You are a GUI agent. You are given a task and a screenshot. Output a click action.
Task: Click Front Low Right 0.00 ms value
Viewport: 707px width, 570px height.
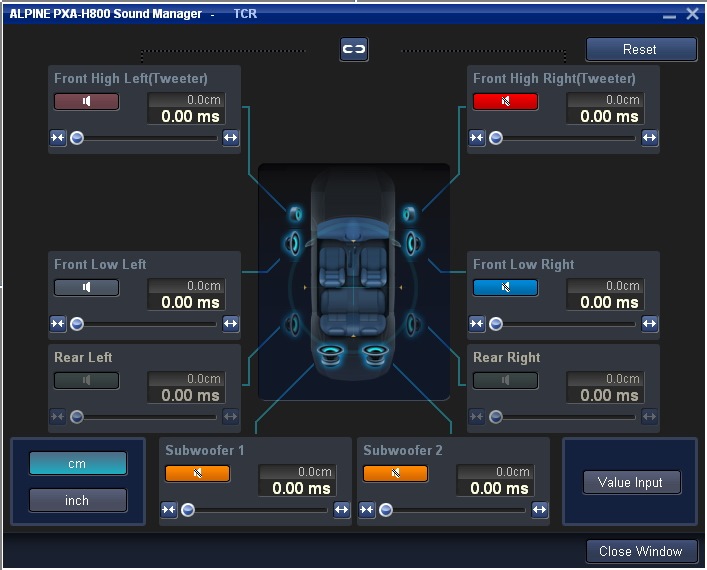(609, 302)
